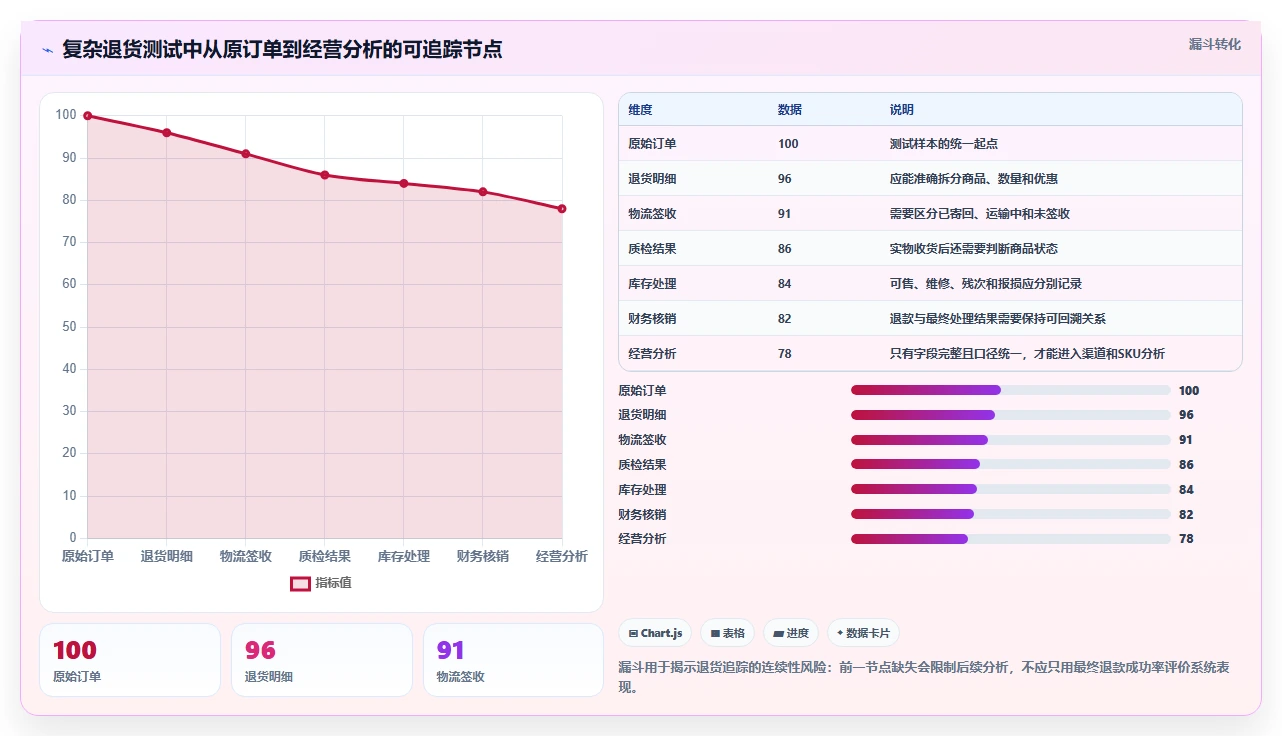Click the 说明 column header
Screen dimensions: 1282x736
click(1061, 110)
